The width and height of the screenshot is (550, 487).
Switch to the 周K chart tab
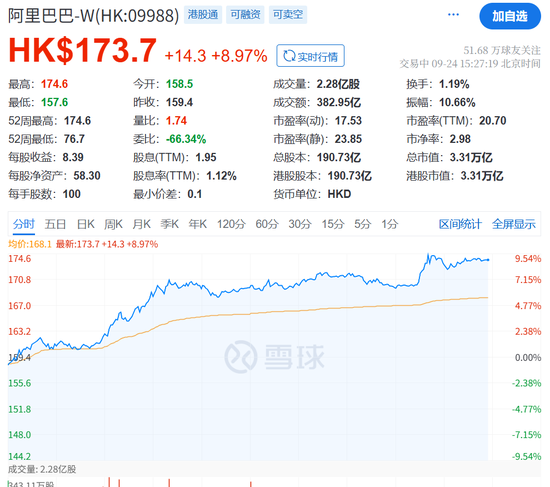click(113, 224)
